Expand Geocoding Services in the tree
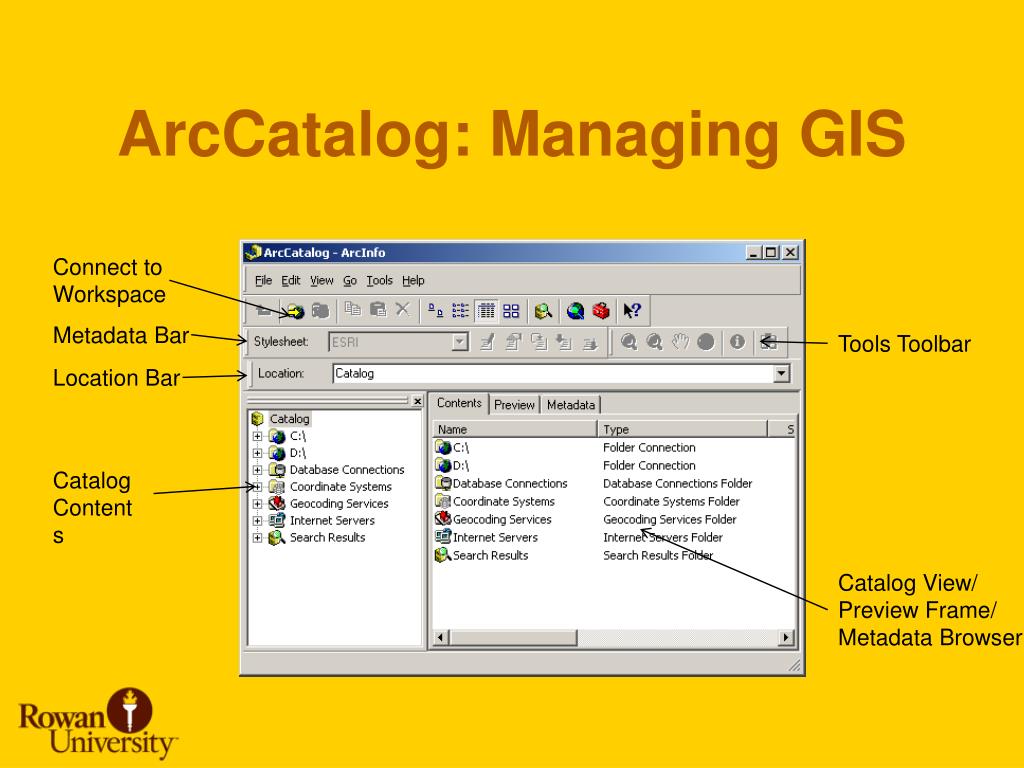Viewport: 1024px width, 768px height. [x=257, y=504]
